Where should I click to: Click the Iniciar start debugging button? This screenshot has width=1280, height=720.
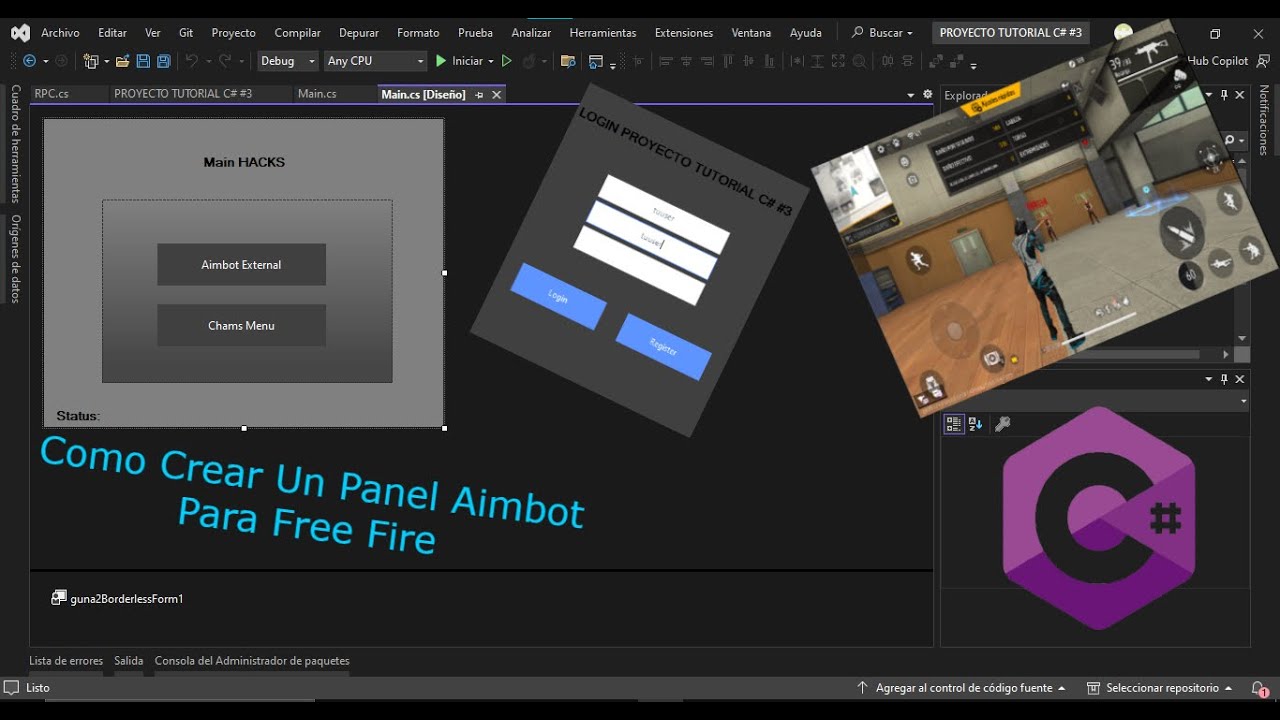pyautogui.click(x=459, y=61)
